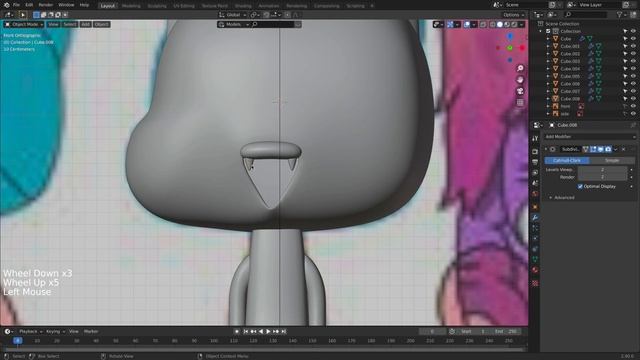Open the Object Mode dropdown
This screenshot has height=360, width=640.
pos(24,24)
